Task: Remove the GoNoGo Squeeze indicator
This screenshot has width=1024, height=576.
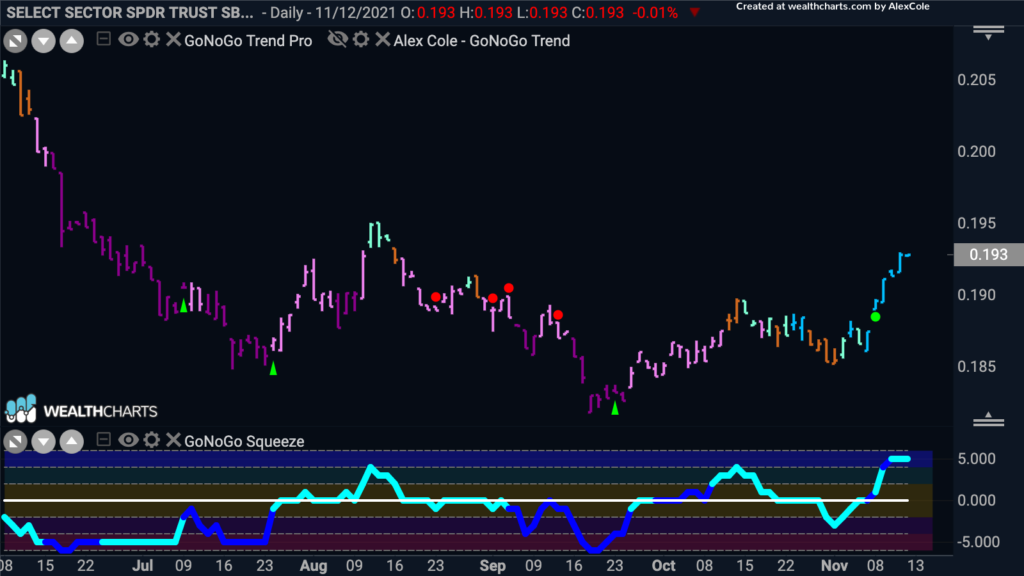Action: (173, 440)
